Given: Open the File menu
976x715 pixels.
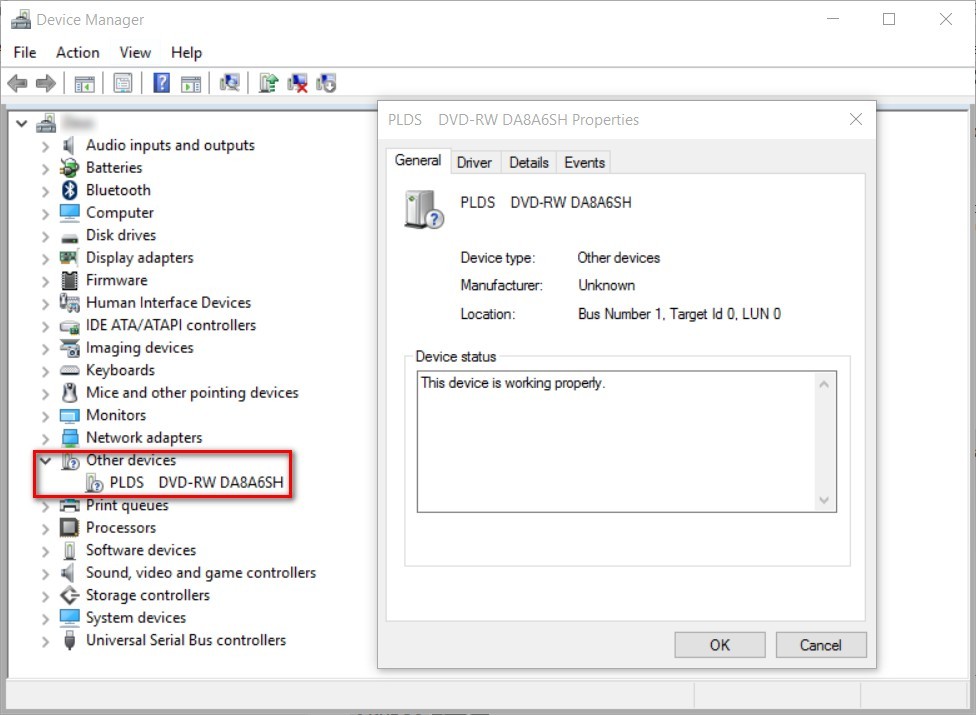Looking at the screenshot, I should [x=25, y=53].
